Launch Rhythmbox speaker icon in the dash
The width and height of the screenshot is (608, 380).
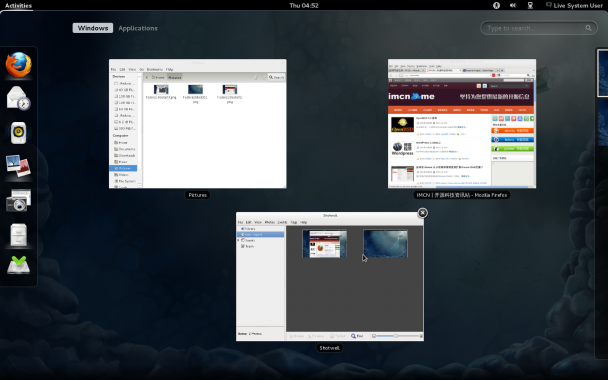(x=19, y=133)
